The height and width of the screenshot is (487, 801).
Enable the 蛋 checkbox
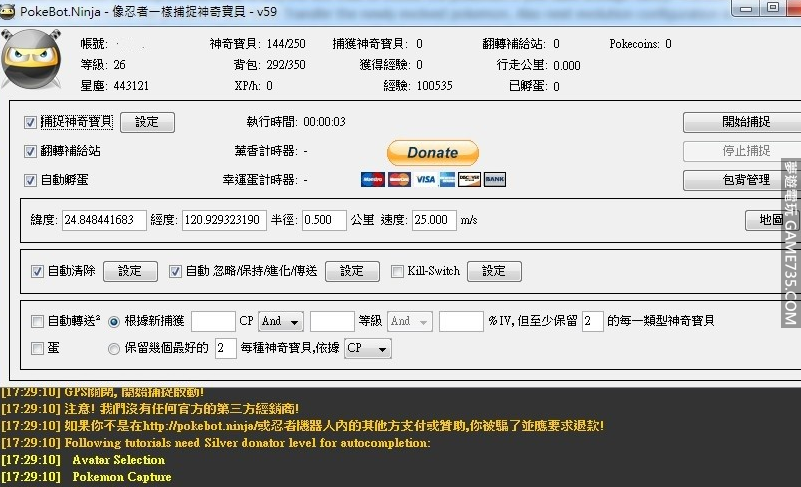pos(37,349)
